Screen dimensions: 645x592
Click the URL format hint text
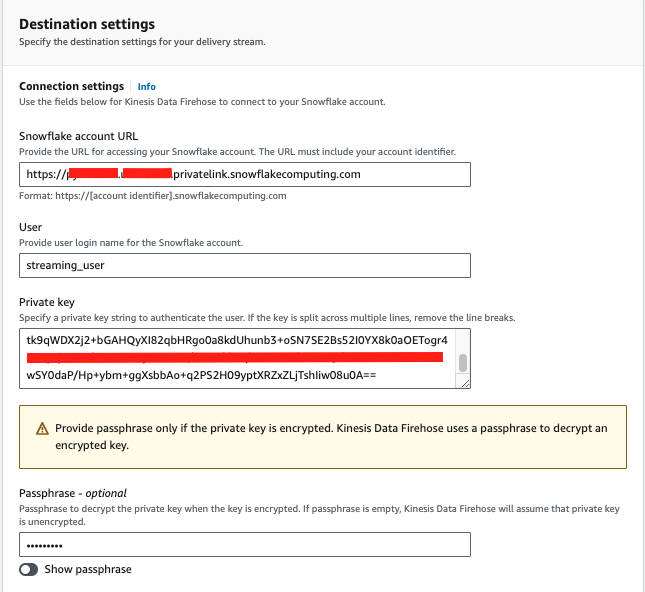pos(153,196)
